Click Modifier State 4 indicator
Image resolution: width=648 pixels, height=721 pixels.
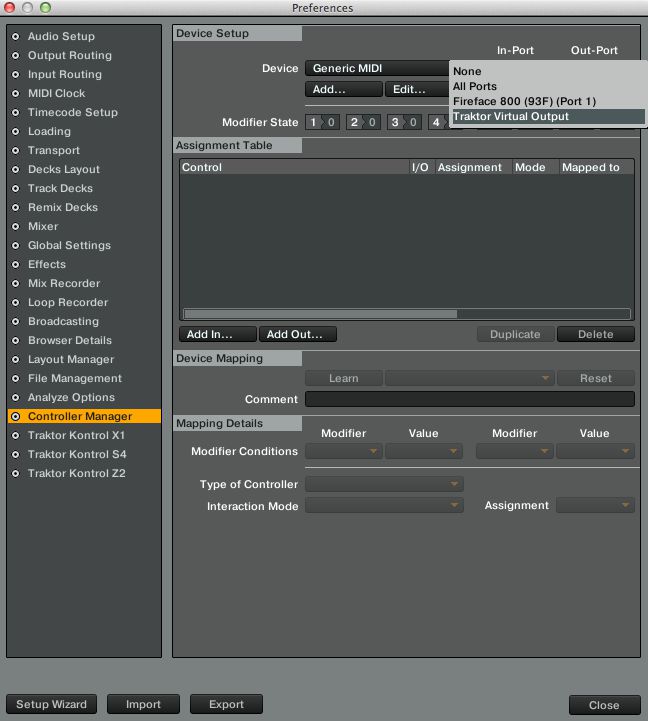[x=438, y=122]
